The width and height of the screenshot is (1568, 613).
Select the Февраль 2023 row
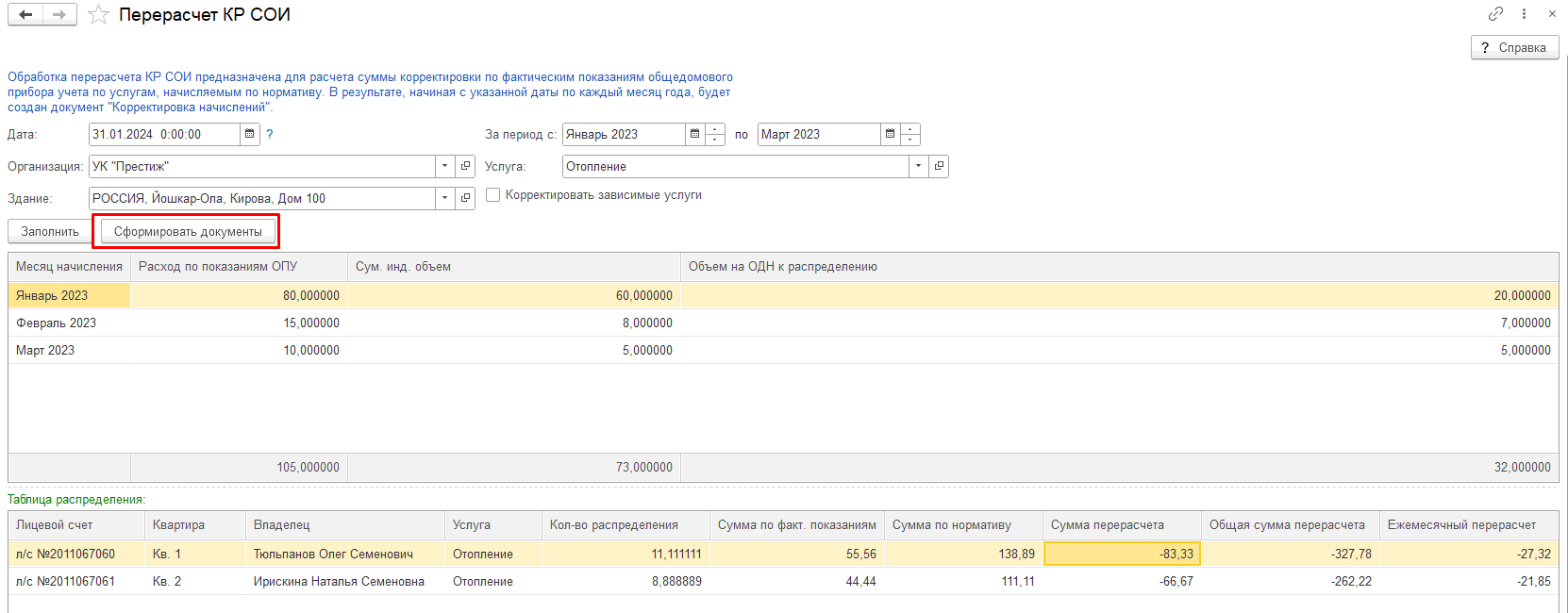pyautogui.click(x=57, y=323)
